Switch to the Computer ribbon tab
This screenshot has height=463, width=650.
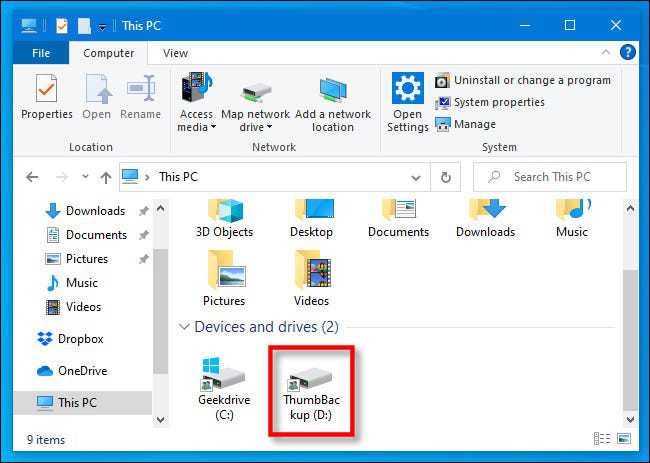coord(108,53)
